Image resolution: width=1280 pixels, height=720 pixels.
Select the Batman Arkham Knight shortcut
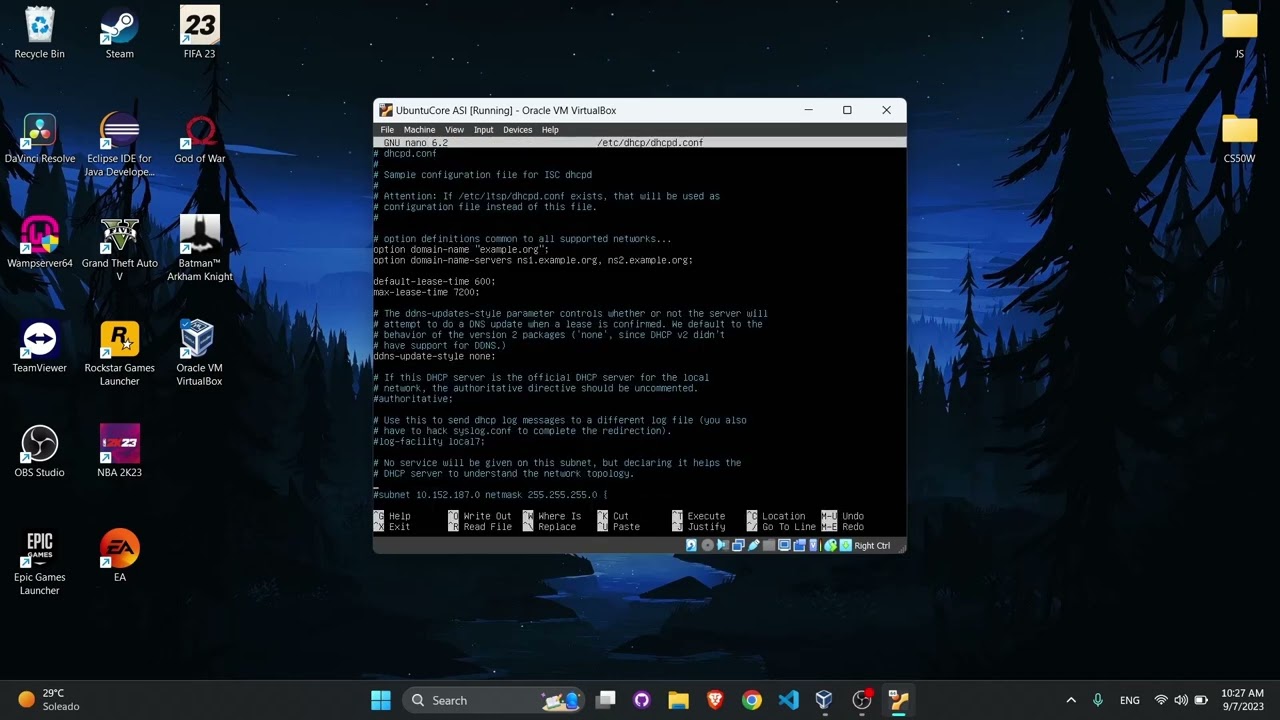(199, 250)
